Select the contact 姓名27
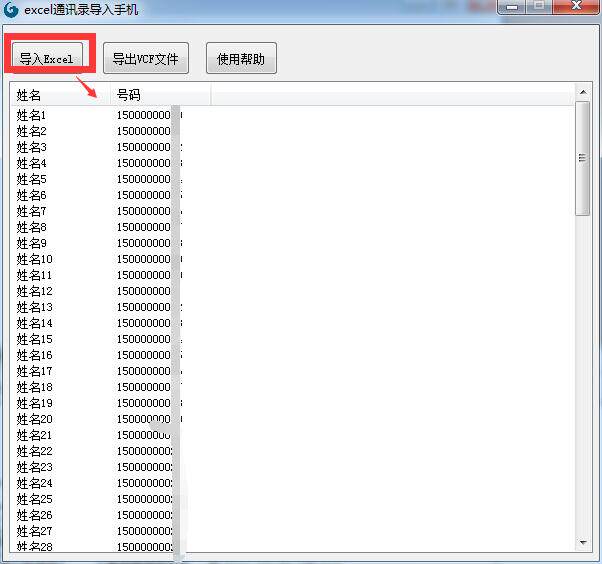 [35, 531]
